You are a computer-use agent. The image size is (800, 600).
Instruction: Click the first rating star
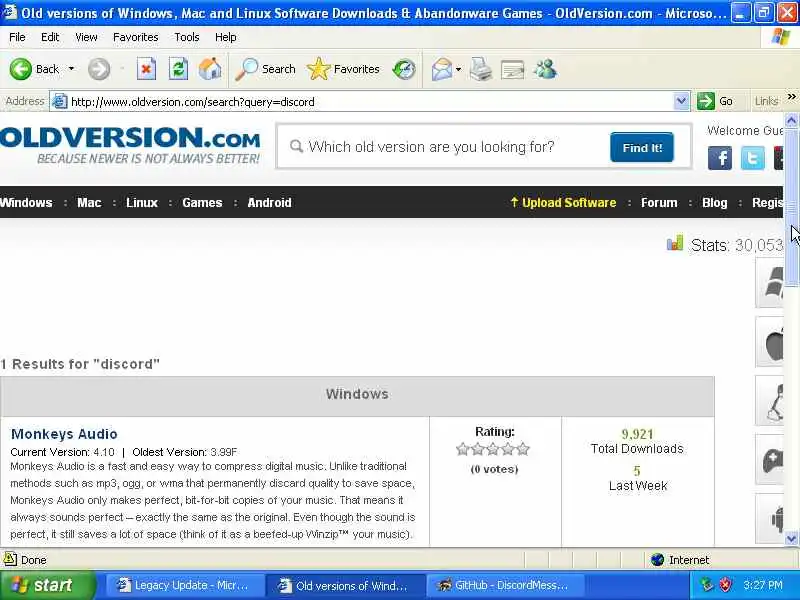pos(463,449)
